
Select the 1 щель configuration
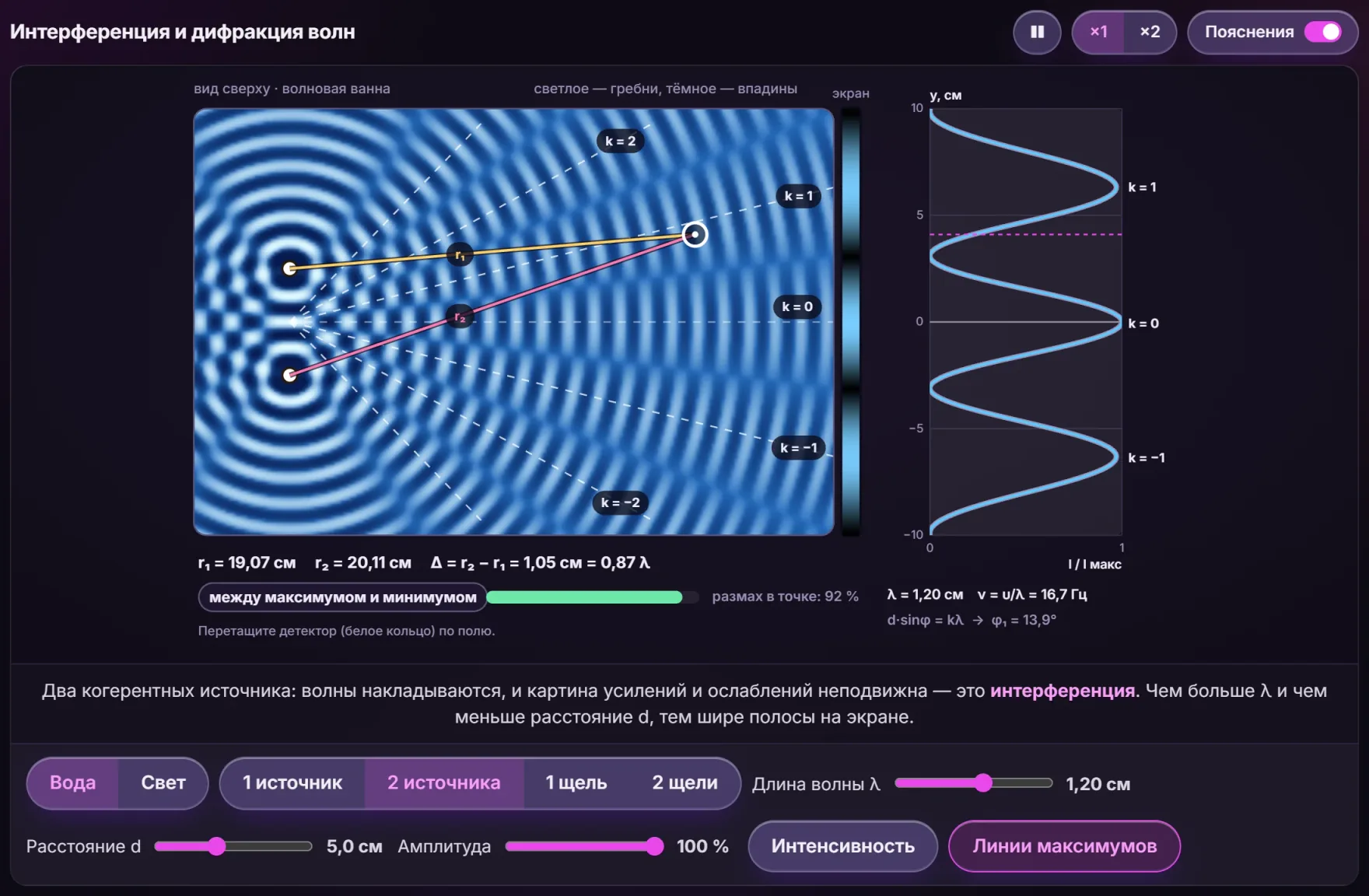(576, 782)
